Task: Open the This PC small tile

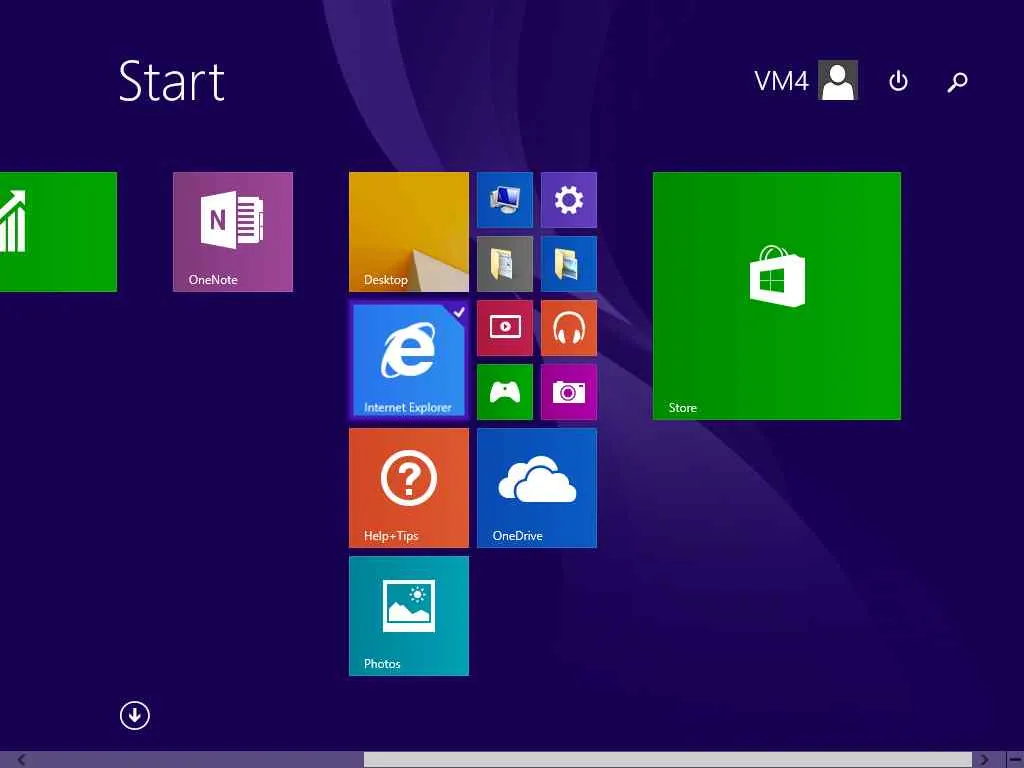Action: pyautogui.click(x=505, y=200)
